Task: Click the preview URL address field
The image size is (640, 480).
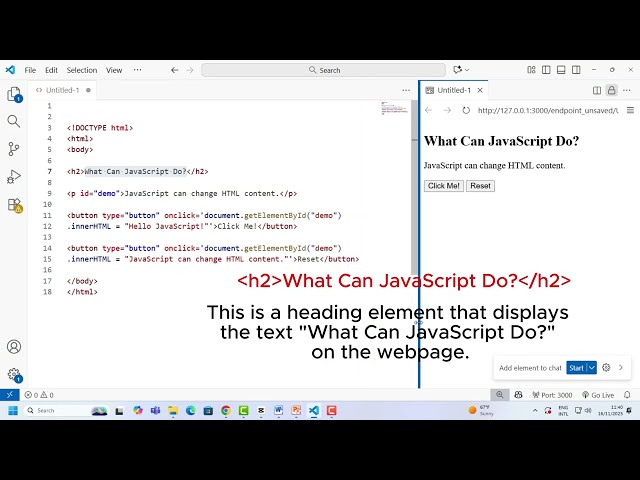Action: pyautogui.click(x=548, y=110)
